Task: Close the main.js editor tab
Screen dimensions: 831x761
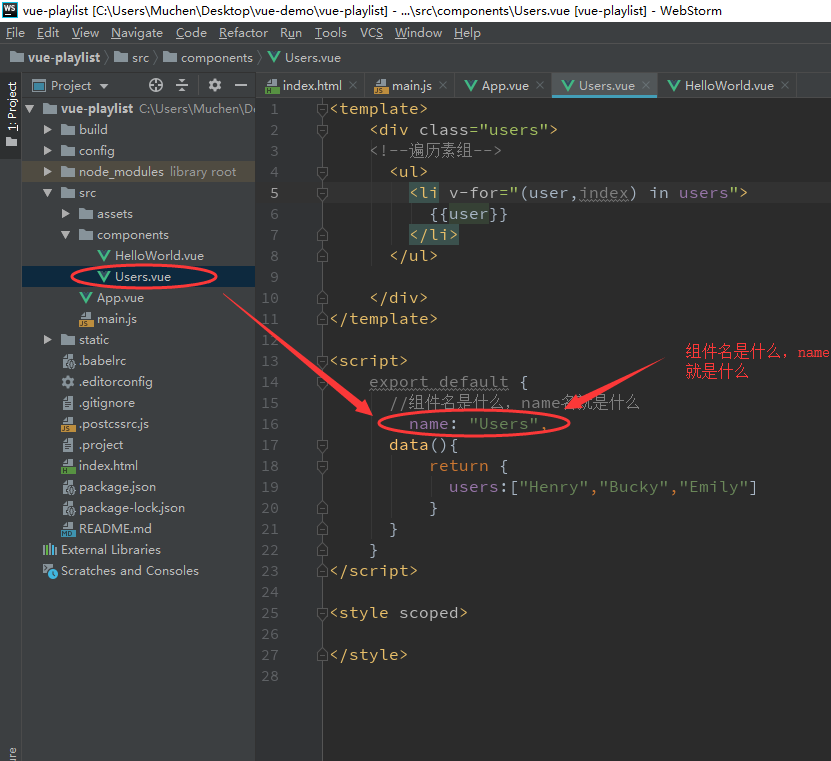Action: (443, 85)
